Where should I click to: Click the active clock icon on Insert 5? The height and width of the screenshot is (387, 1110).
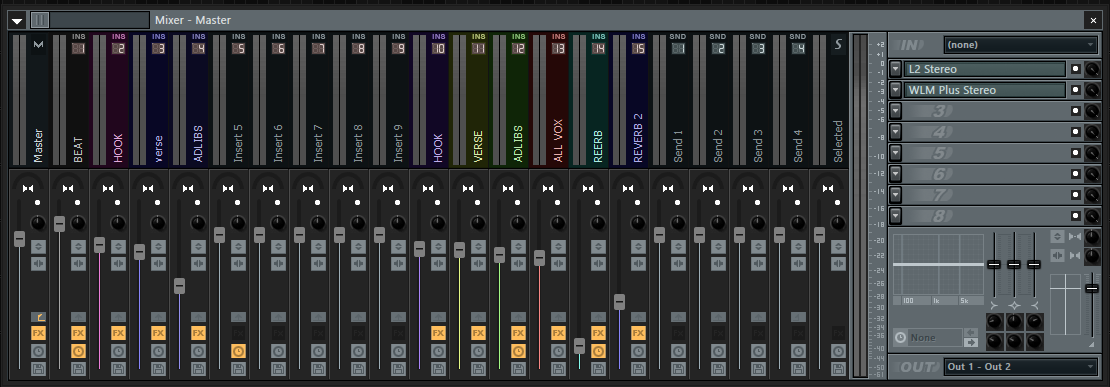(238, 351)
